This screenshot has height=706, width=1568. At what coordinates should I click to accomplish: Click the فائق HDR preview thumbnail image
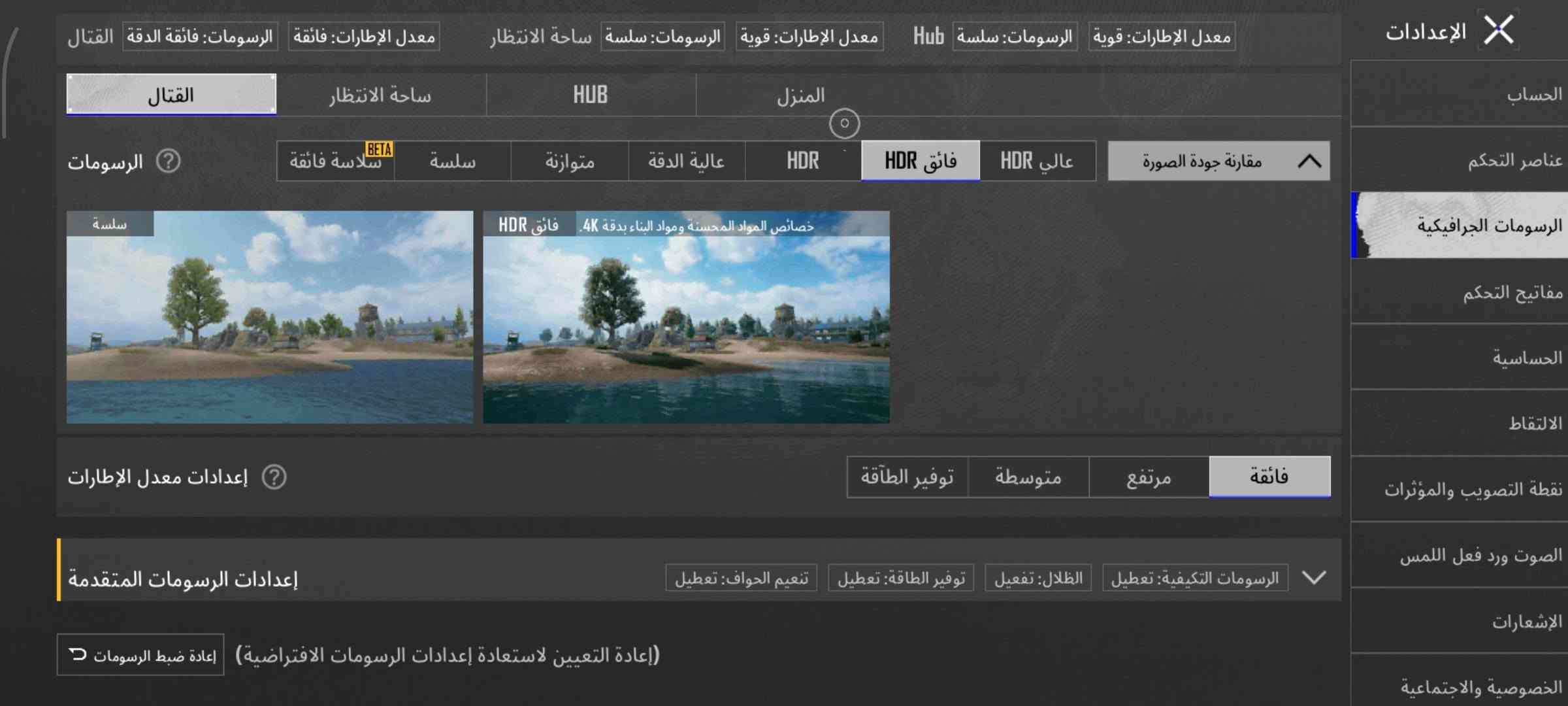(686, 317)
